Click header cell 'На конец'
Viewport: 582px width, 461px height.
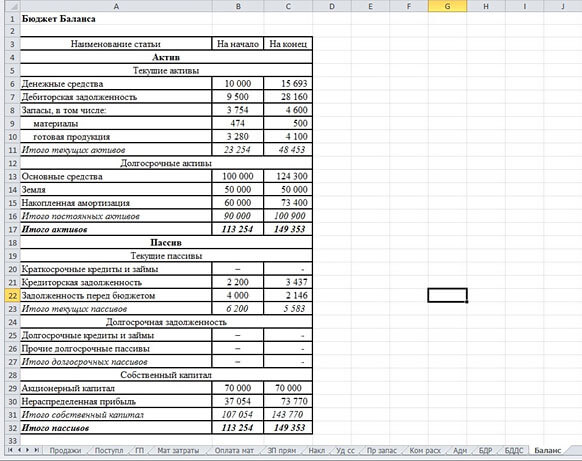click(288, 44)
